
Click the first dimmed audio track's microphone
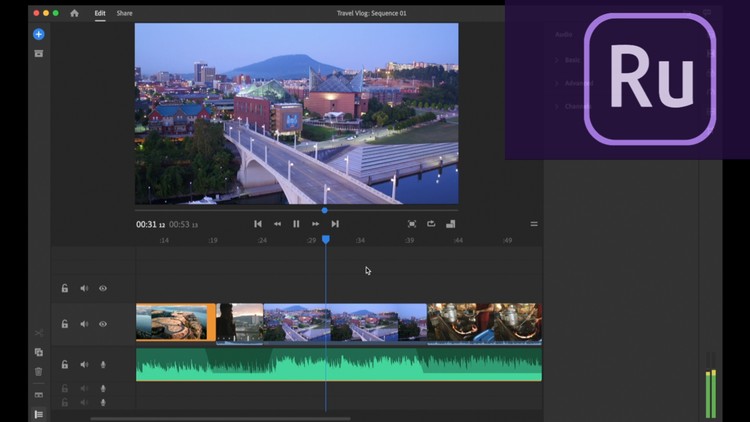(103, 389)
